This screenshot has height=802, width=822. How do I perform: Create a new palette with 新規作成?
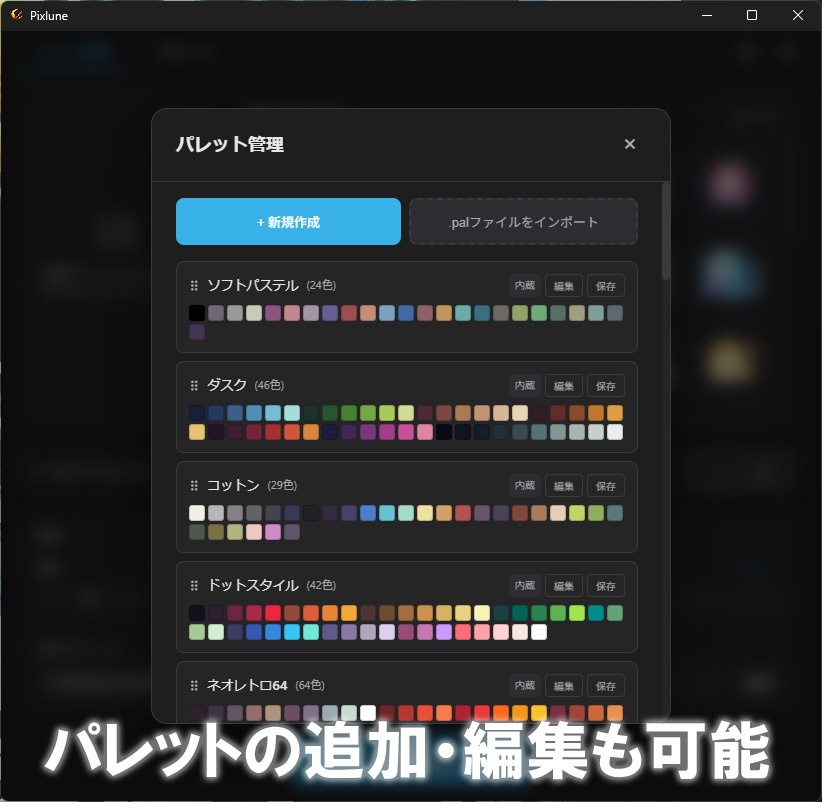coord(288,221)
